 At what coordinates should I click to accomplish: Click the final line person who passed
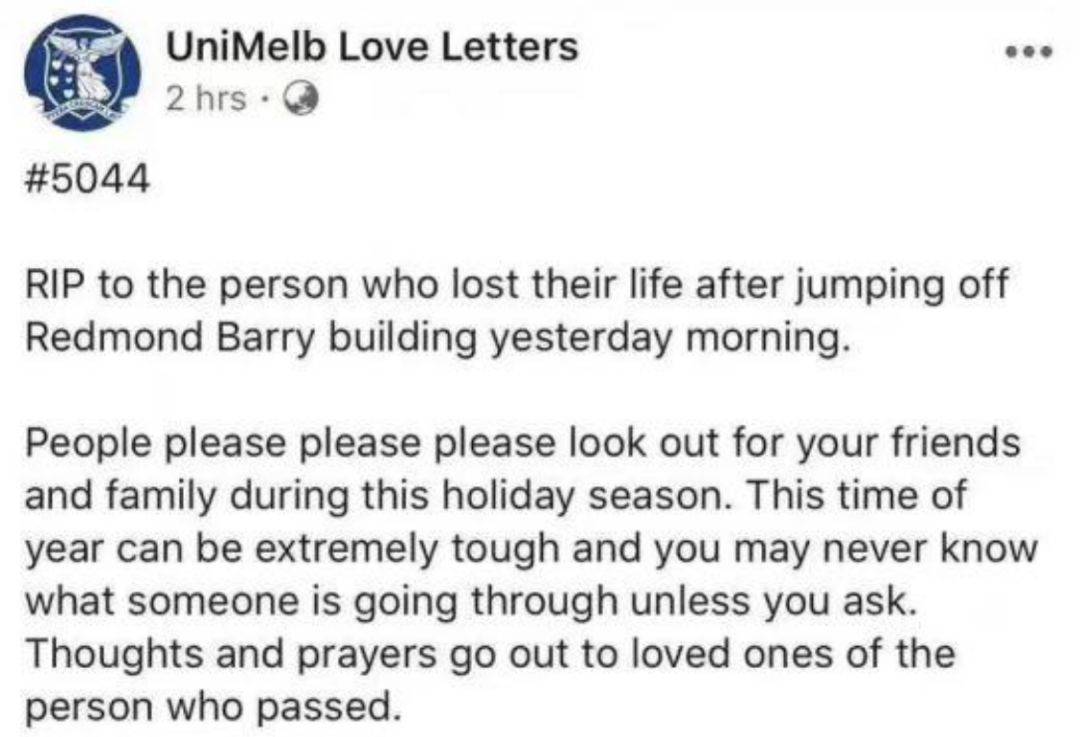point(213,707)
